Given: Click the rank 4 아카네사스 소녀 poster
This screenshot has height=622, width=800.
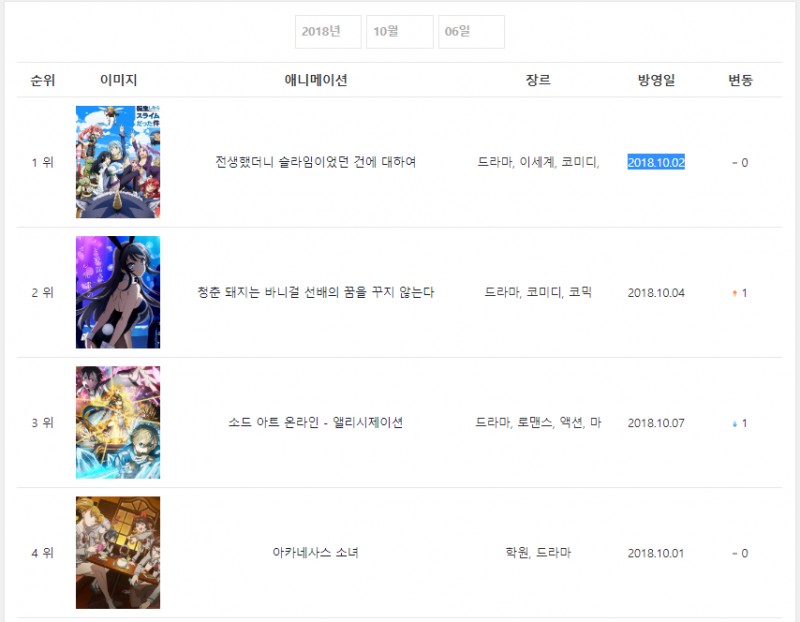Looking at the screenshot, I should (118, 552).
